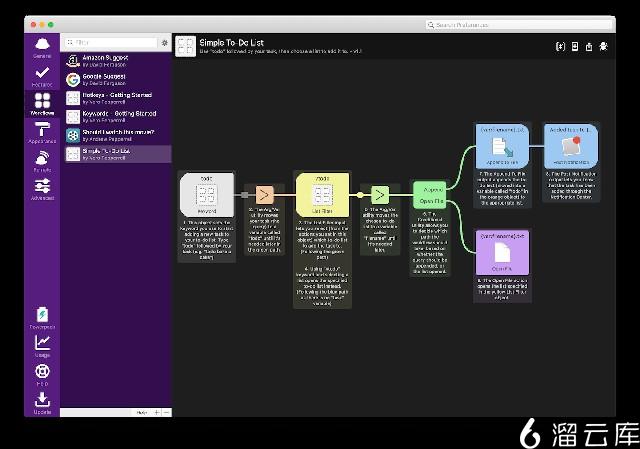Open workflow filter gear options menu

(164, 42)
